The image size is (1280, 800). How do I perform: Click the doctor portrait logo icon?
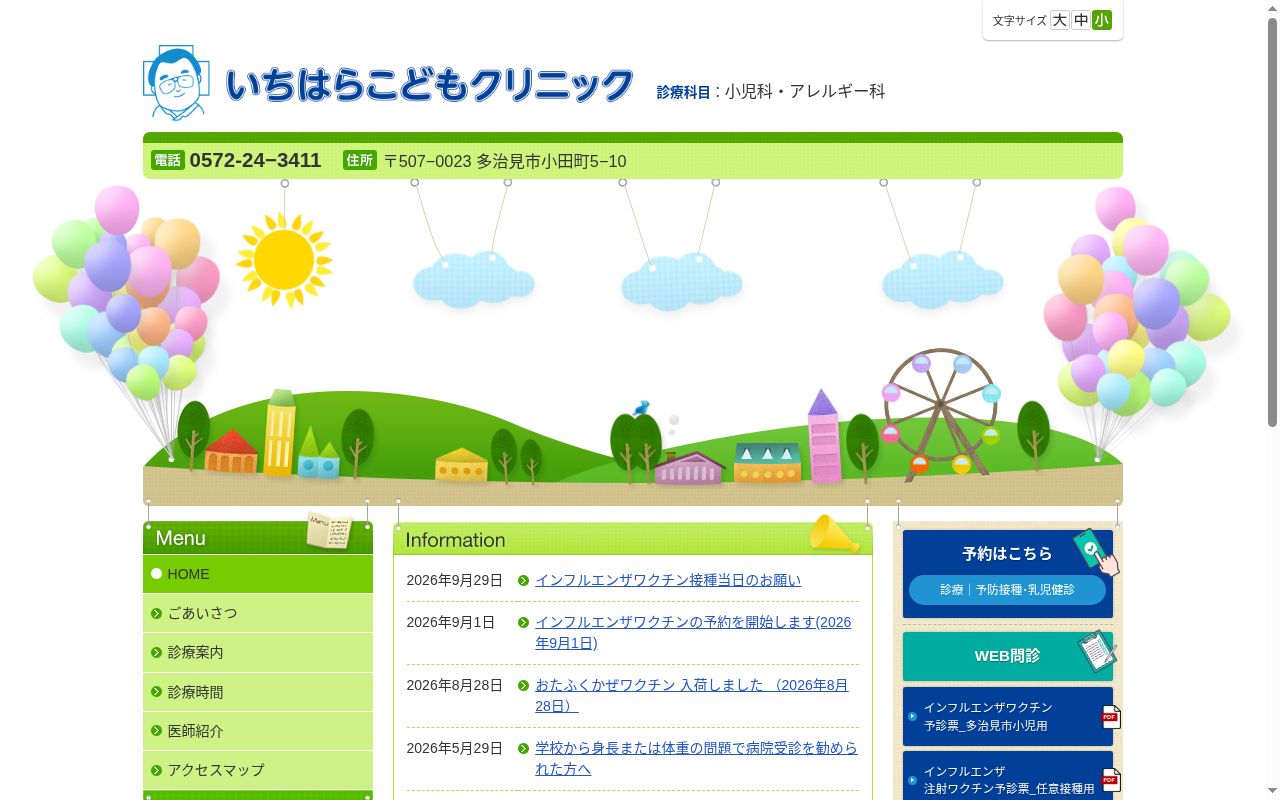pyautogui.click(x=177, y=83)
